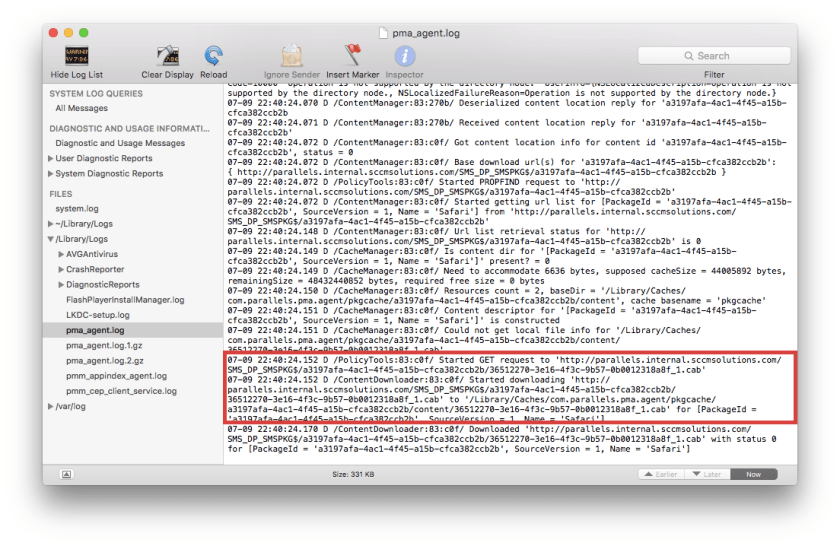
Task: Select pma_agent.log.1.gz file
Action: click(x=103, y=345)
